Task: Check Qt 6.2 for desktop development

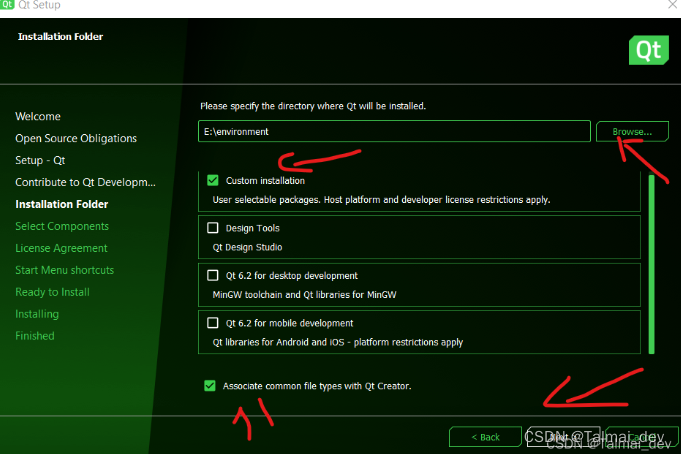Action: [213, 275]
